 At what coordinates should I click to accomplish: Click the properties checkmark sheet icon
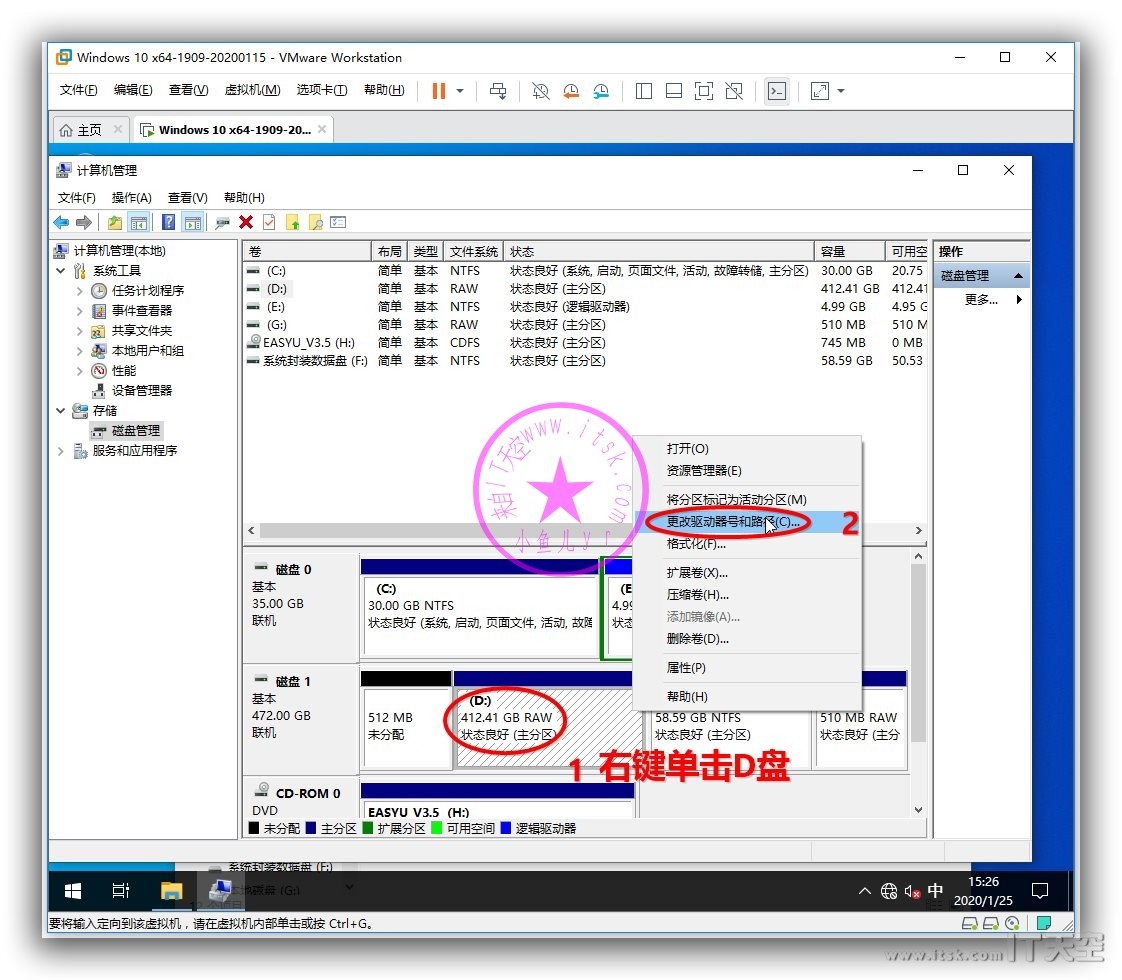[x=269, y=222]
